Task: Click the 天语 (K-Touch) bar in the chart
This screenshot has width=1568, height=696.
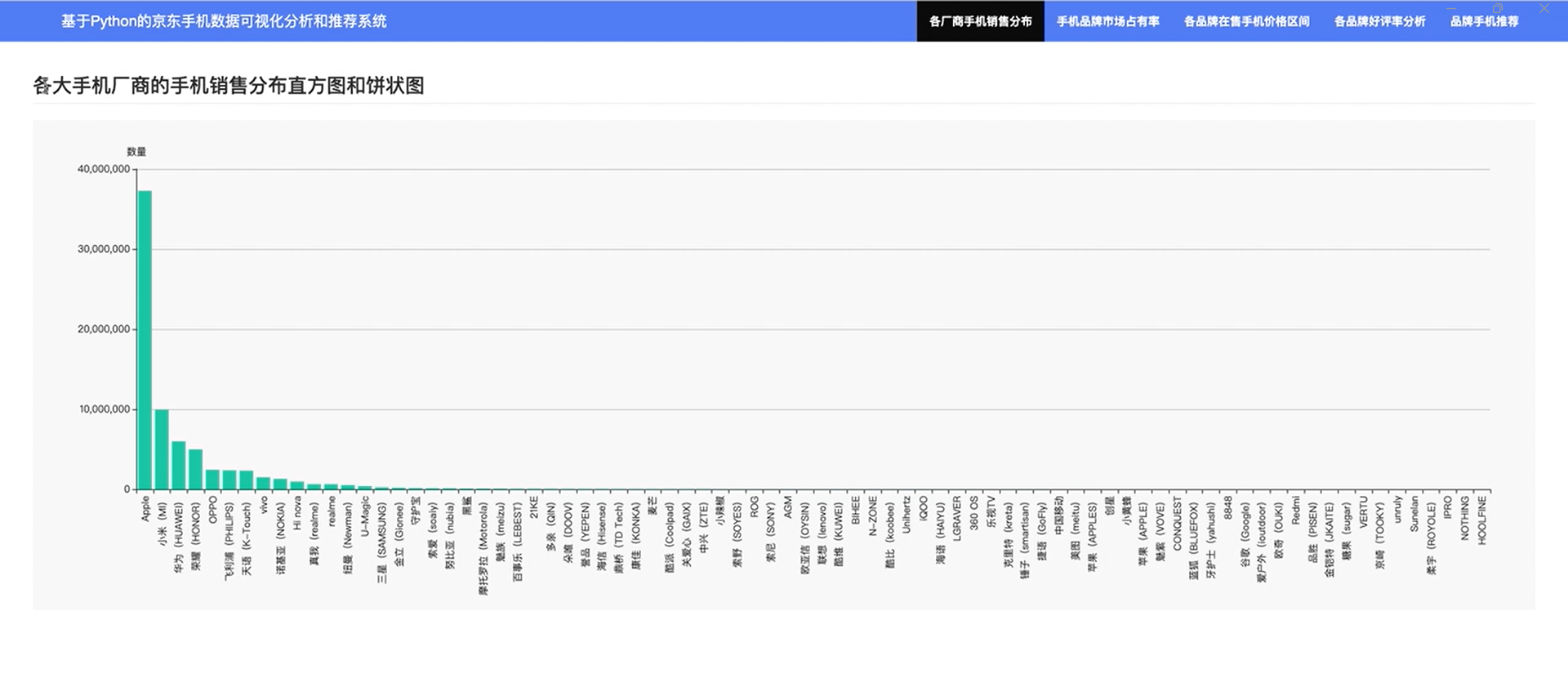Action: pyautogui.click(x=246, y=480)
